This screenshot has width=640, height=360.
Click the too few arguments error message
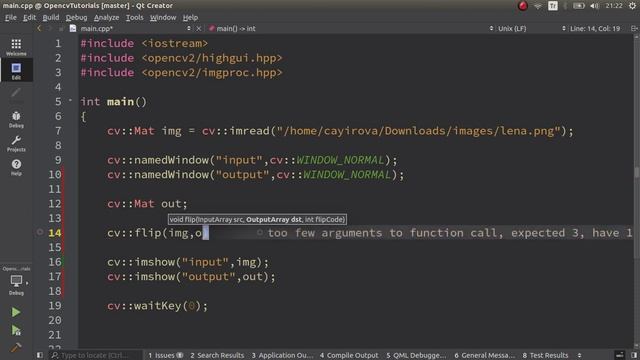[x=449, y=233]
